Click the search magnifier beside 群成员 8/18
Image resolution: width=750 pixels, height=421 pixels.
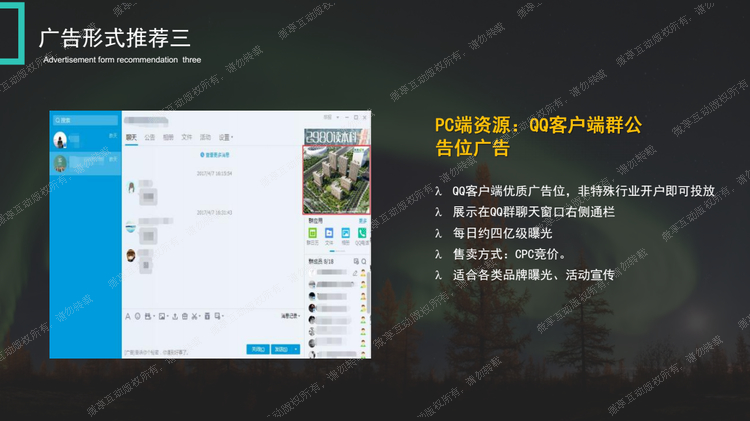click(364, 261)
